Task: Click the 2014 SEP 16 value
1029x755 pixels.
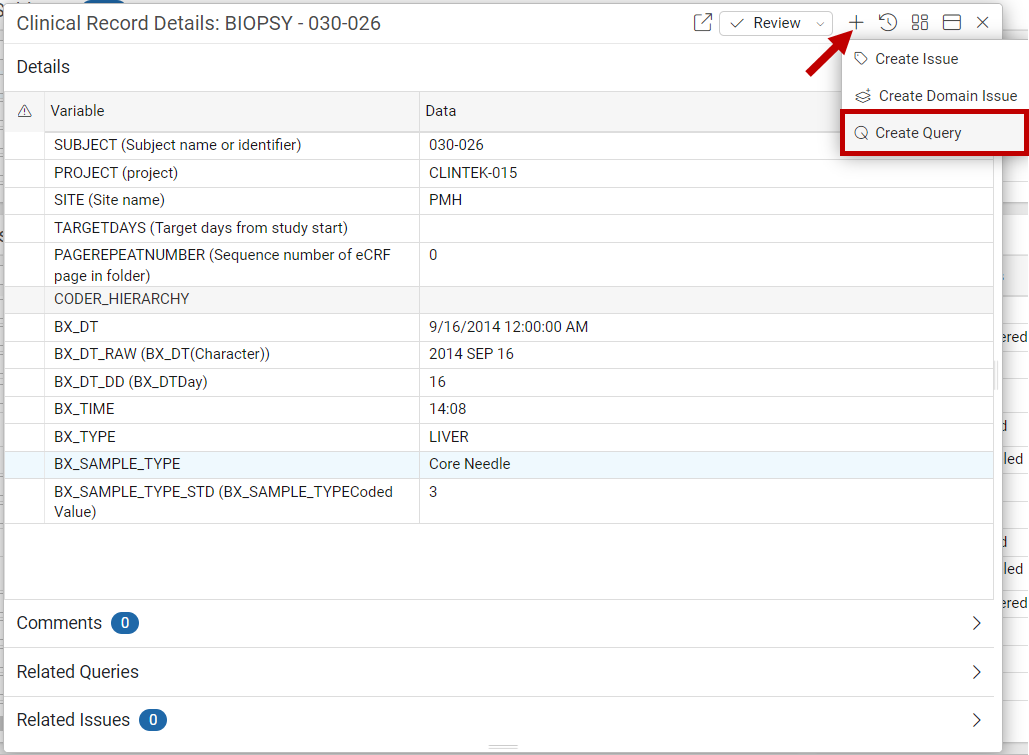Action: pyautogui.click(x=471, y=354)
